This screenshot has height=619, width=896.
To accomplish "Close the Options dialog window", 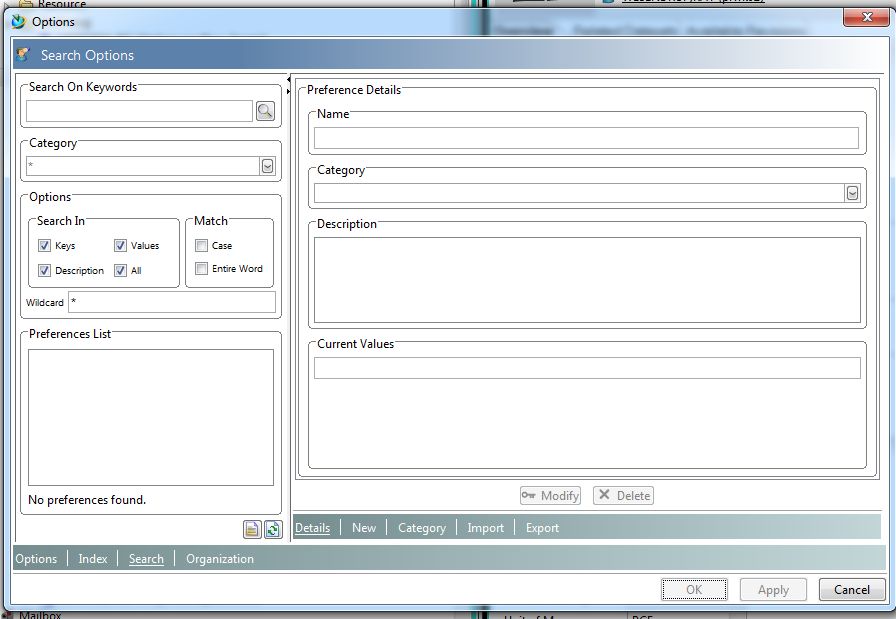I will [x=866, y=17].
